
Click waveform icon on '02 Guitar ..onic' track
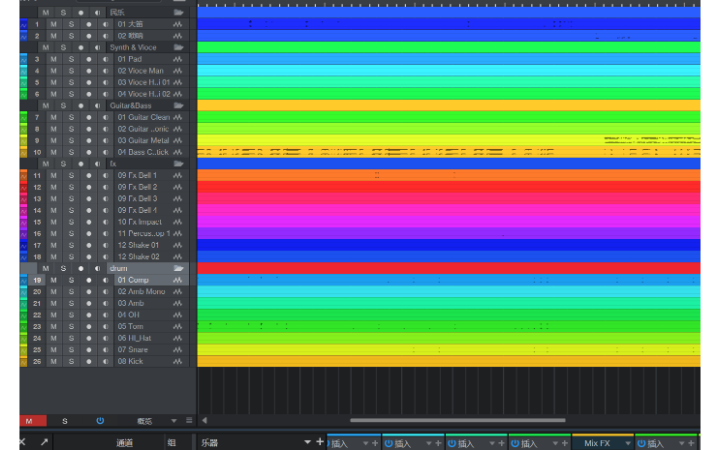178,129
